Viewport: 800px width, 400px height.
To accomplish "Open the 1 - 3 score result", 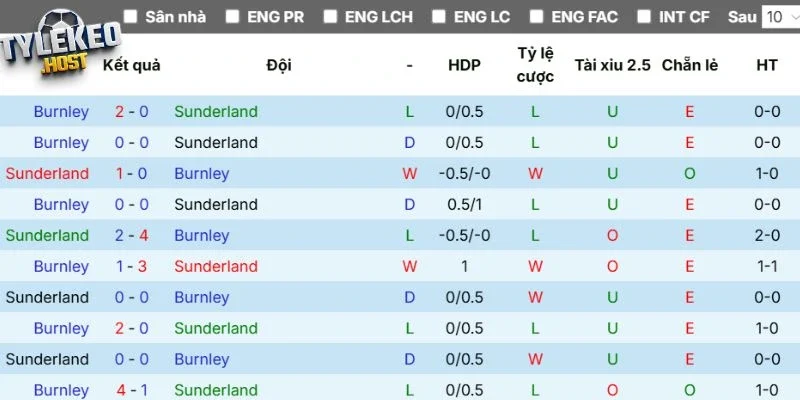I will (132, 267).
